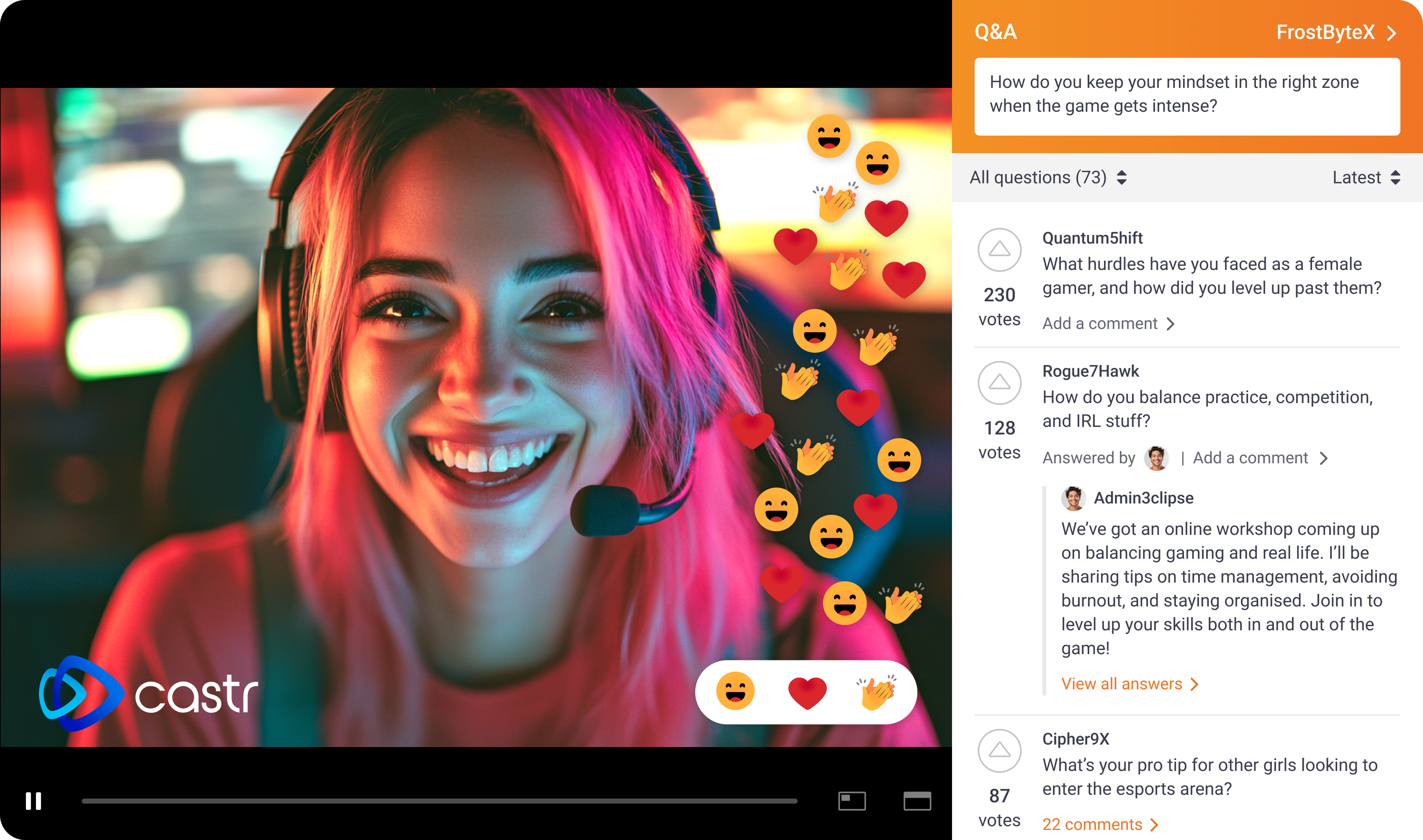The image size is (1423, 840).
Task: Switch to theater mode layout icon
Action: tap(917, 801)
